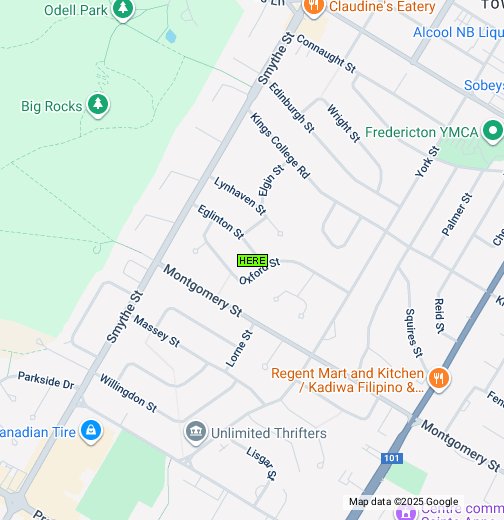Click the Kings College Rd street label
The height and width of the screenshot is (520, 504).
(280, 146)
